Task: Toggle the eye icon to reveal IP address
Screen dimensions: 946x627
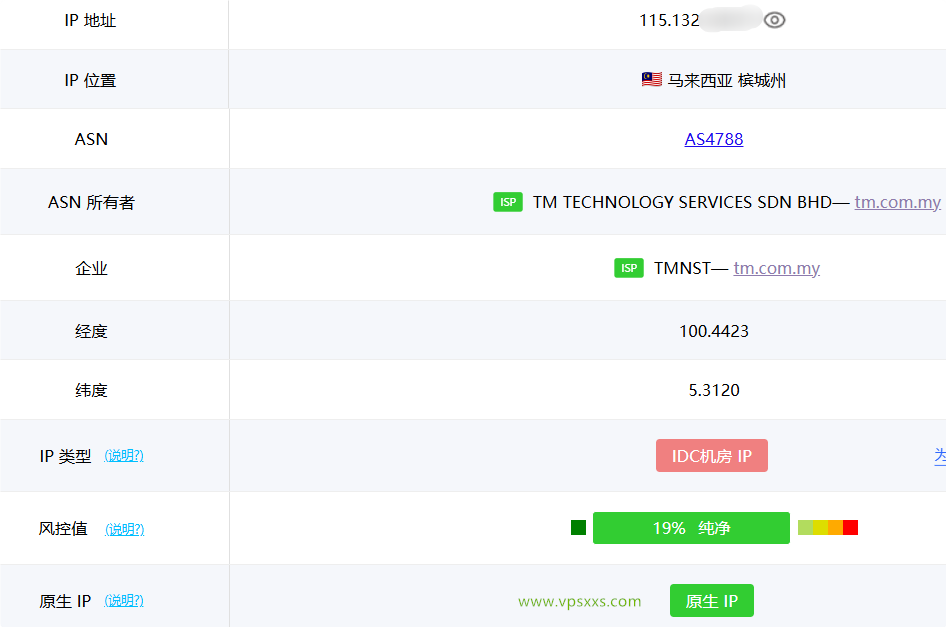Action: pyautogui.click(x=774, y=20)
